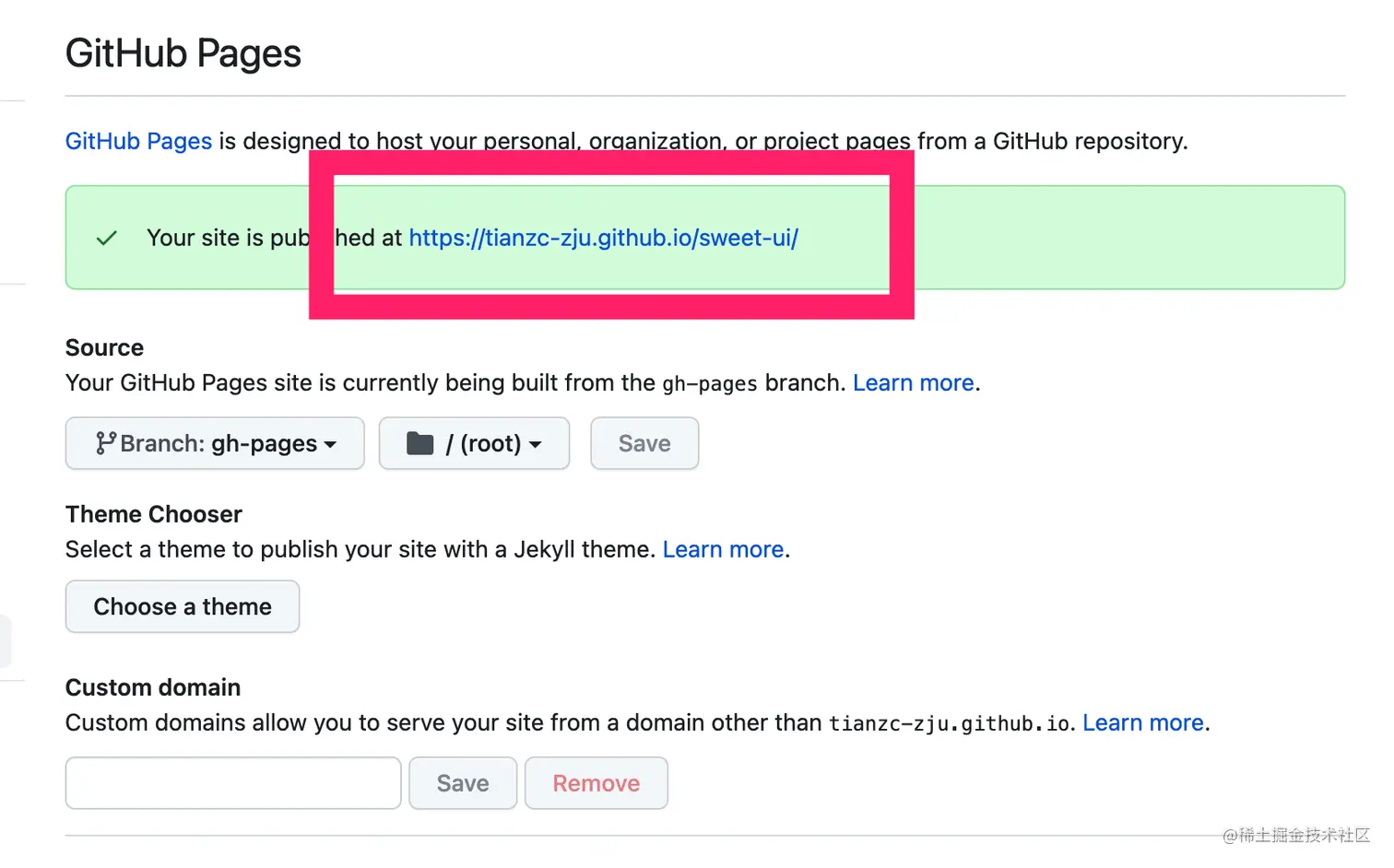Open Learn more link about Jekyll themes
The image size is (1394, 868).
[723, 549]
